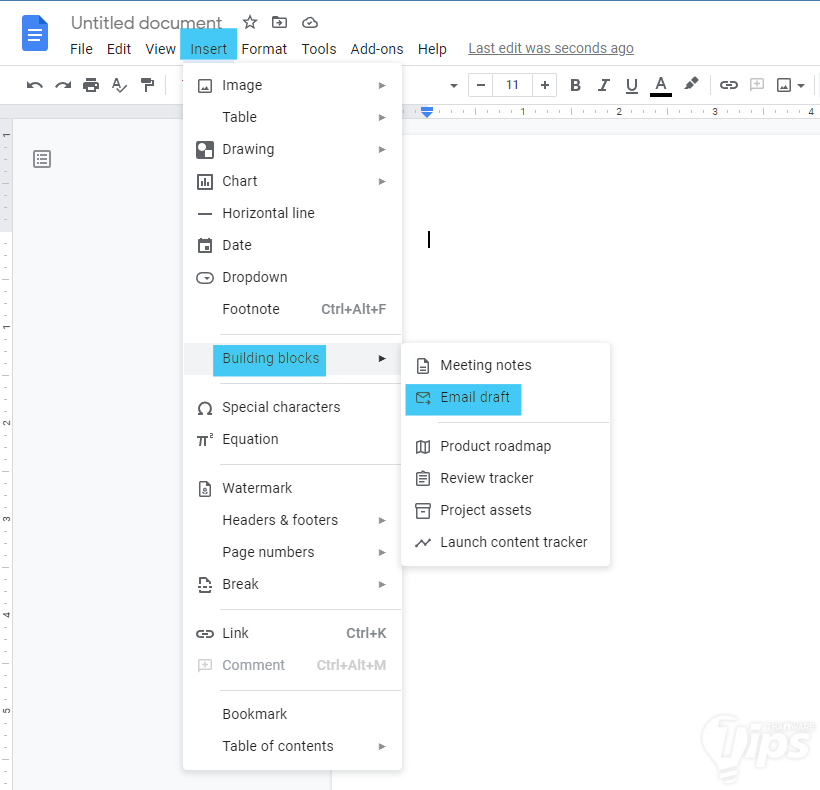Open the highlight color tool

(691, 84)
